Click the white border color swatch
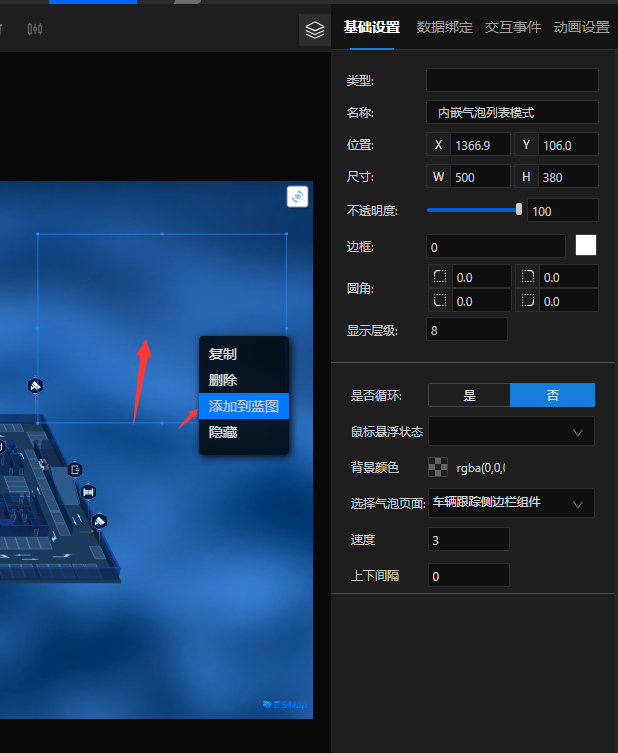The image size is (618, 753). [586, 245]
